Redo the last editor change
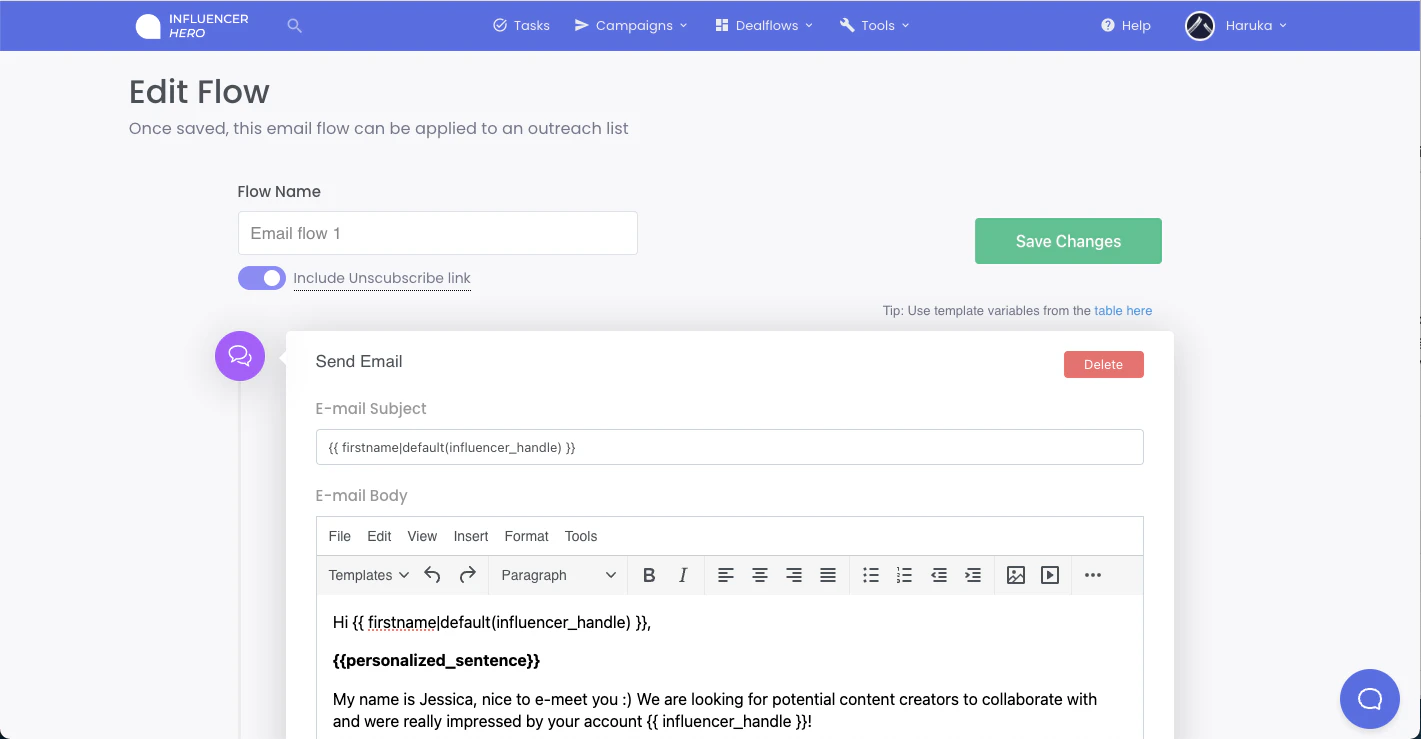Viewport: 1421px width, 739px height. tap(467, 575)
